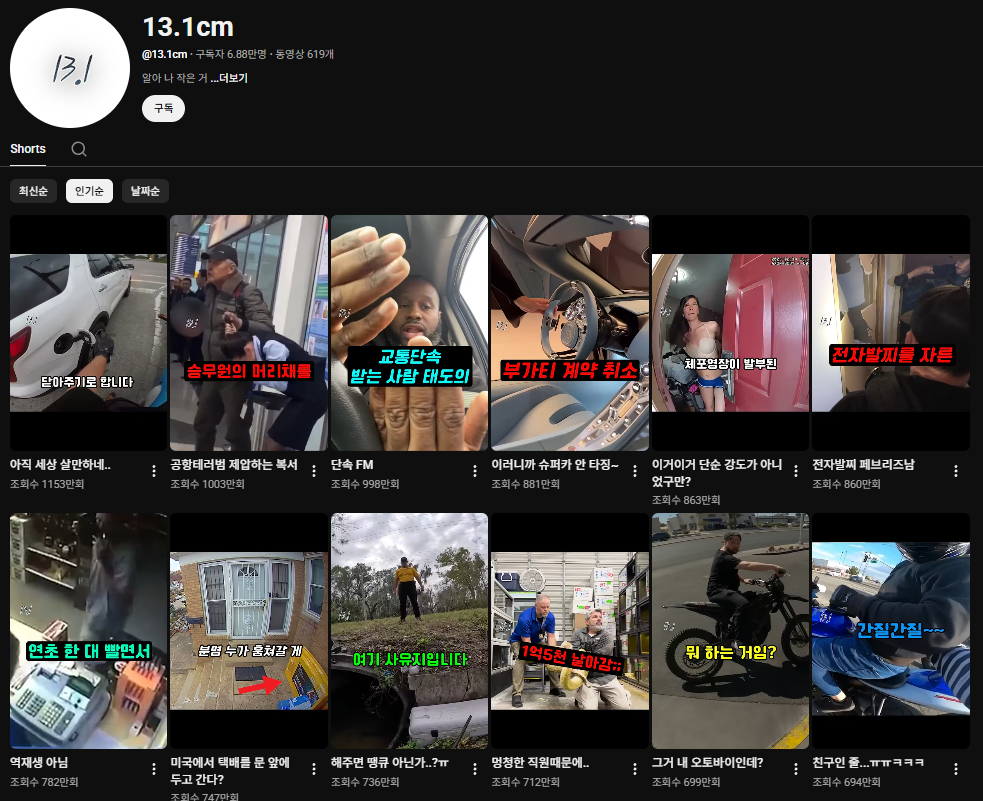The width and height of the screenshot is (983, 801).
Task: Click the 구독 subscribe button
Action: point(163,108)
